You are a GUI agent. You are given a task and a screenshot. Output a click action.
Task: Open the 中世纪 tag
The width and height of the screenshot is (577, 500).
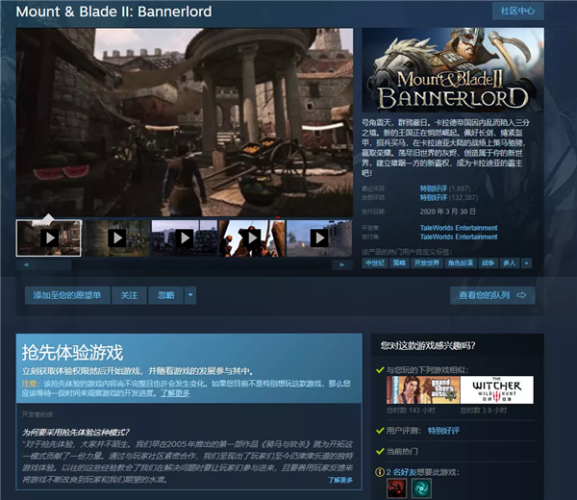click(375, 263)
